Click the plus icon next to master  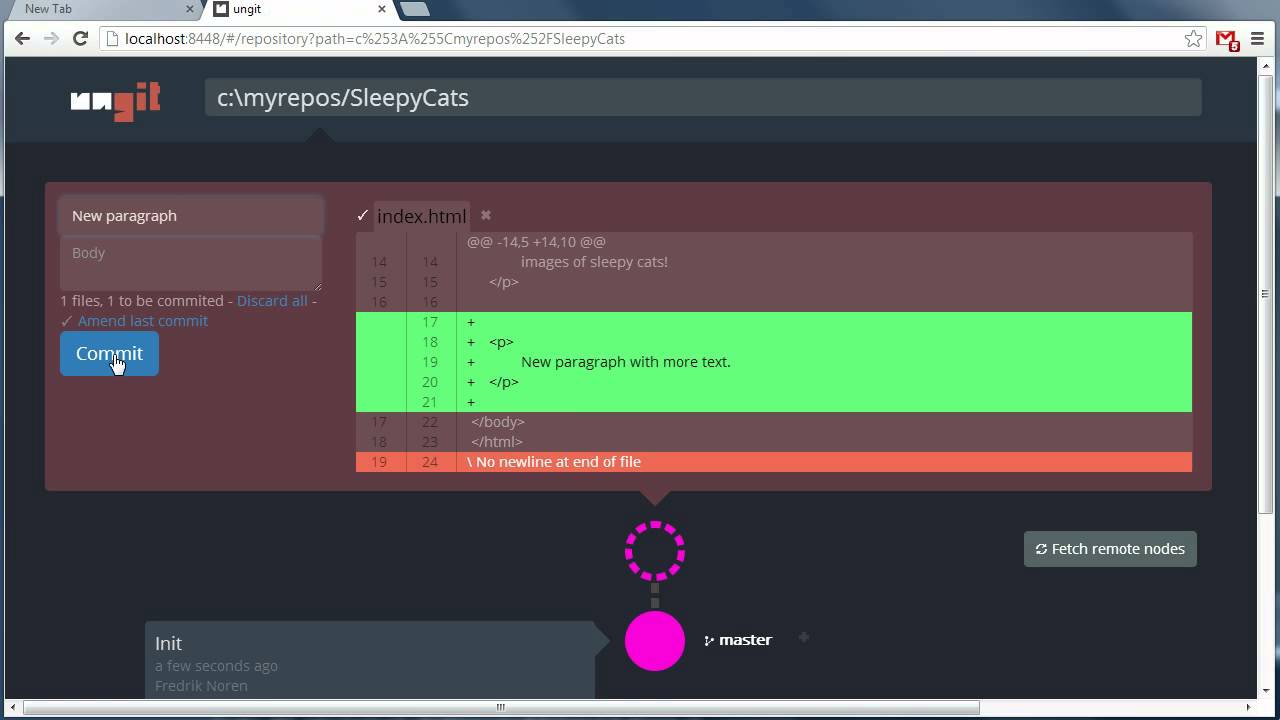[803, 637]
